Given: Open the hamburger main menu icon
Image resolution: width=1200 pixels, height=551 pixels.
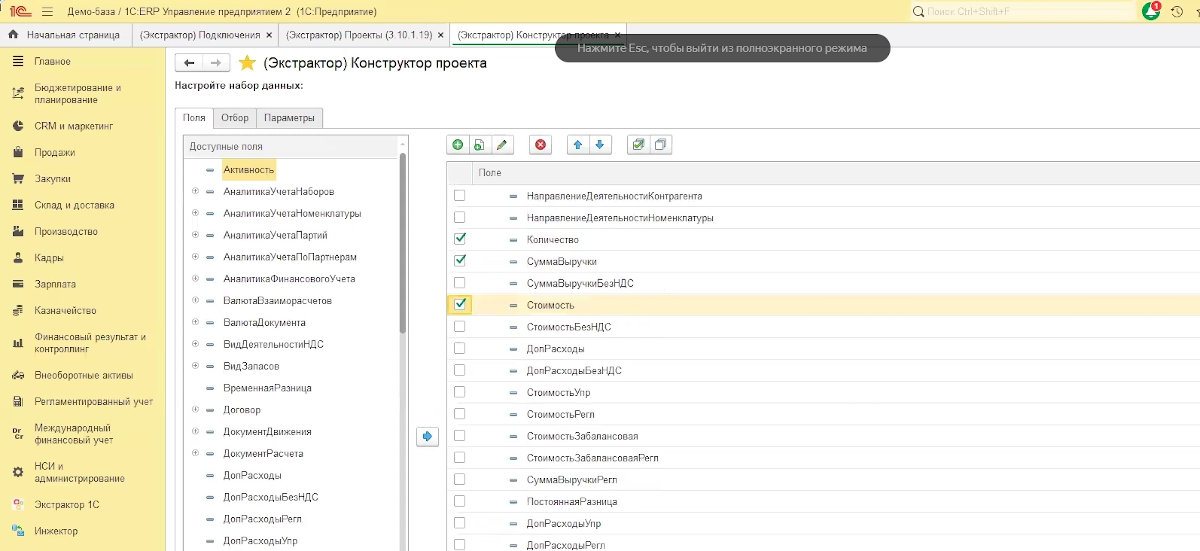Looking at the screenshot, I should click(49, 11).
